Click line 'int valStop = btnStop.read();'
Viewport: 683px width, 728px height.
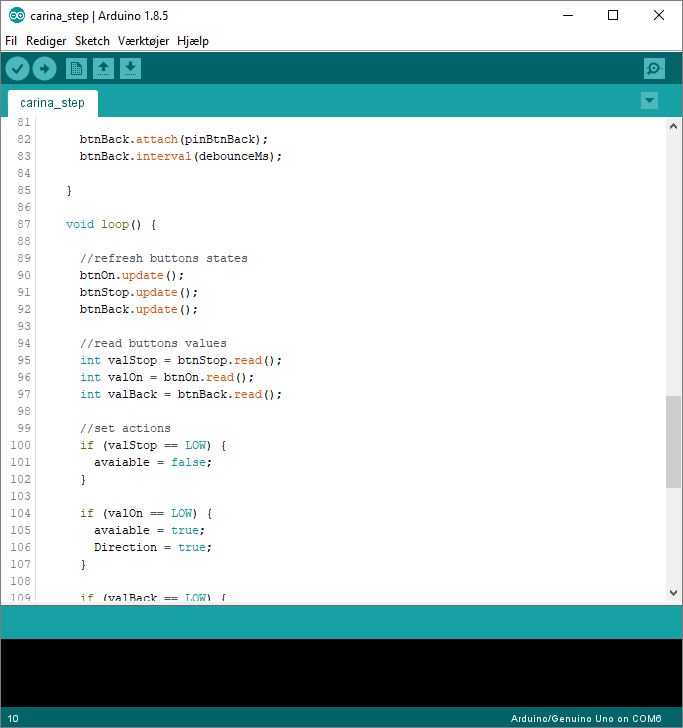pyautogui.click(x=181, y=361)
